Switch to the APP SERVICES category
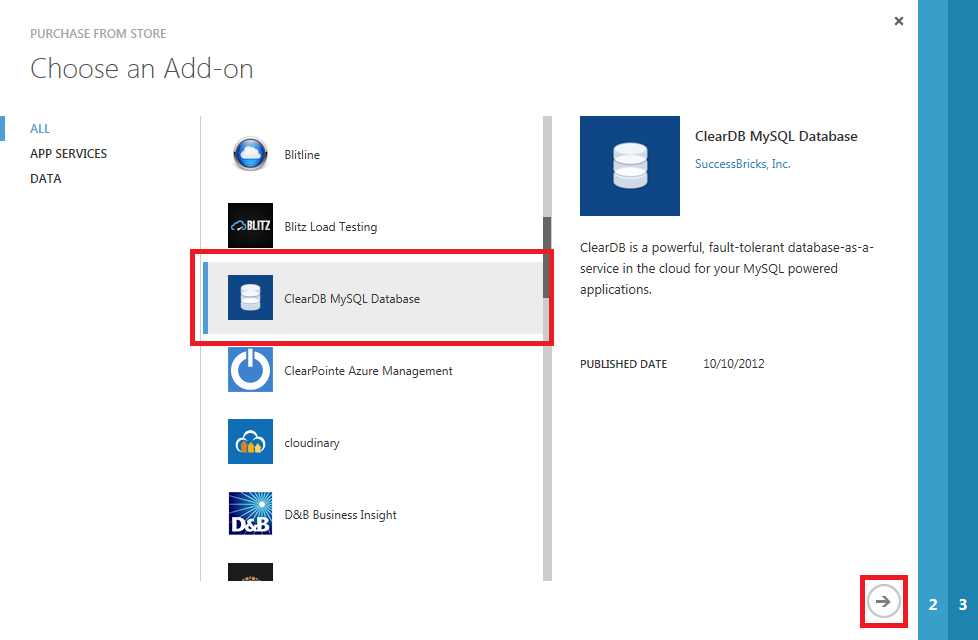 pyautogui.click(x=68, y=153)
